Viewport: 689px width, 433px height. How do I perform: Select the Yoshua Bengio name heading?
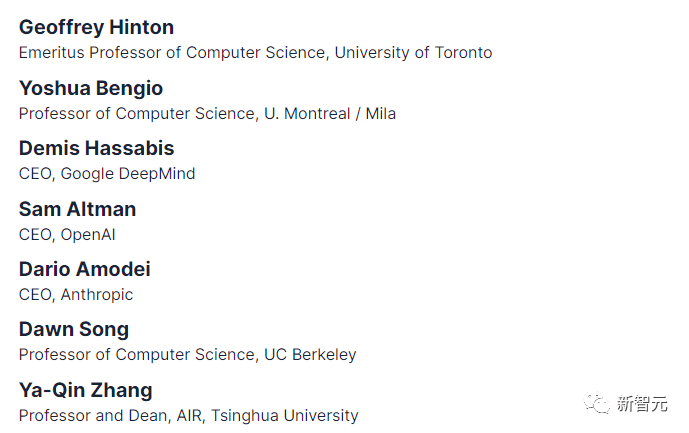pos(91,88)
